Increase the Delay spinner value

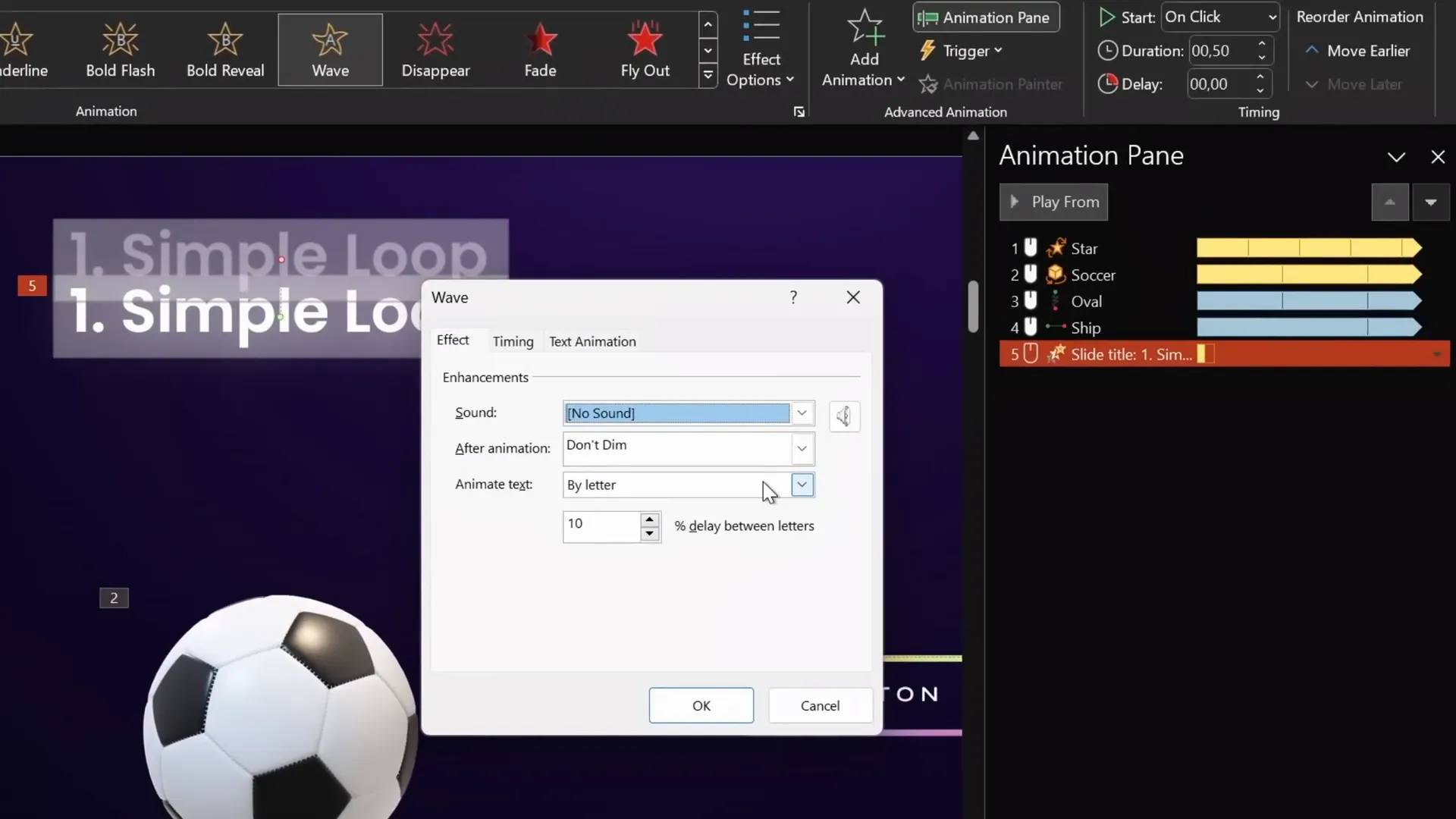(1260, 77)
